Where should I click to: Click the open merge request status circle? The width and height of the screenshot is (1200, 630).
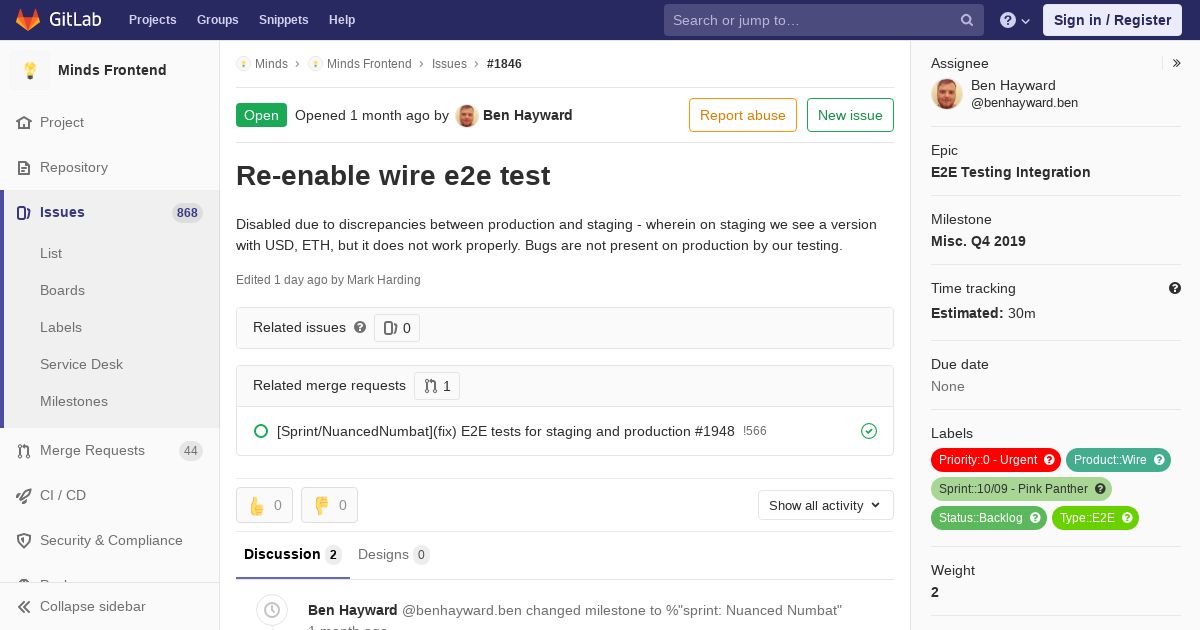tap(261, 431)
